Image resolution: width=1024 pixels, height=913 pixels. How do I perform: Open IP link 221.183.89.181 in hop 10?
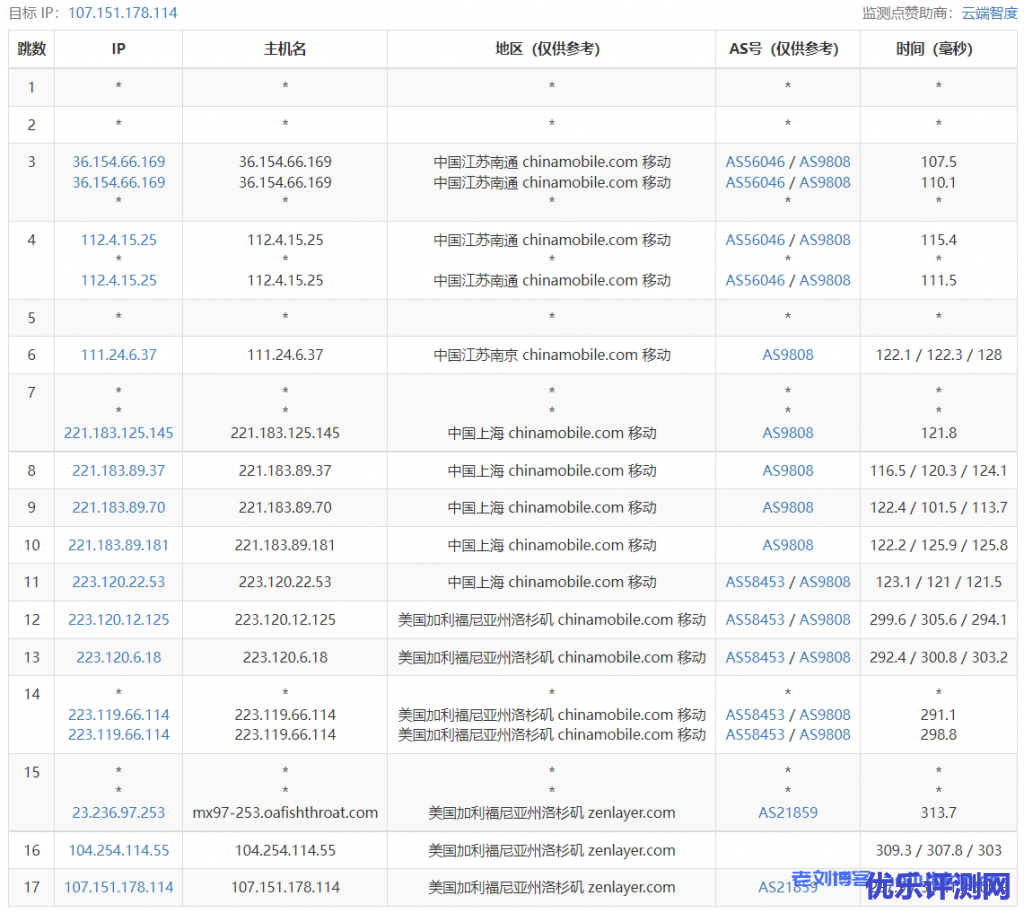(x=118, y=545)
